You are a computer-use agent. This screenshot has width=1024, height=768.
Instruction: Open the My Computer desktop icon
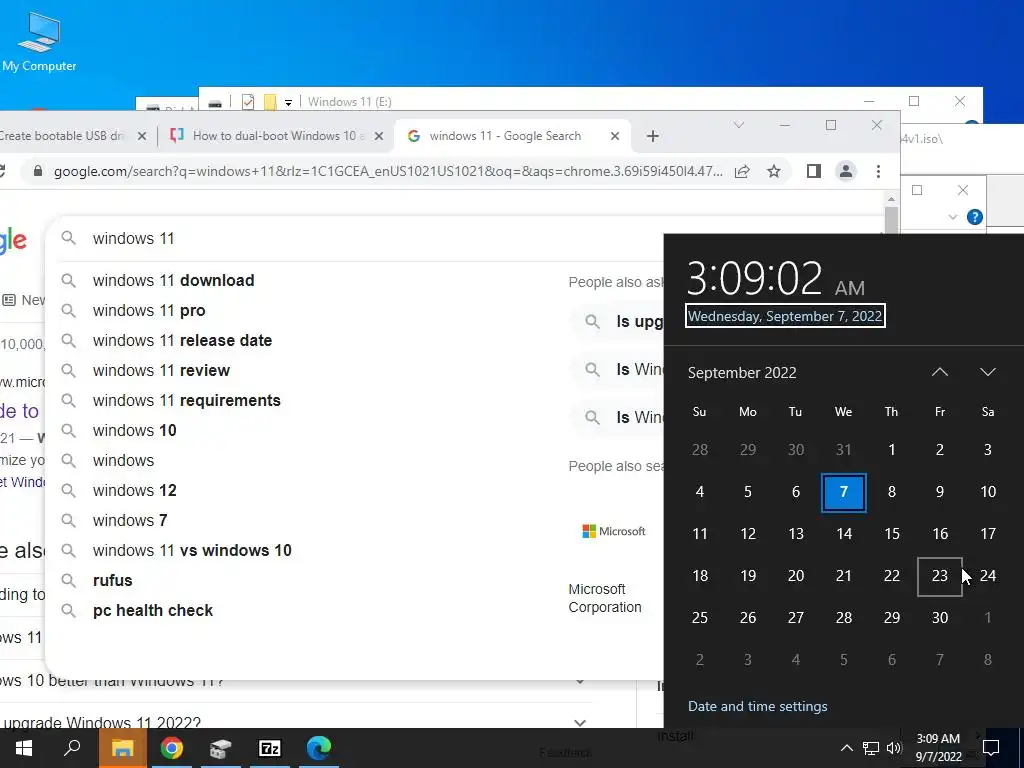point(39,42)
